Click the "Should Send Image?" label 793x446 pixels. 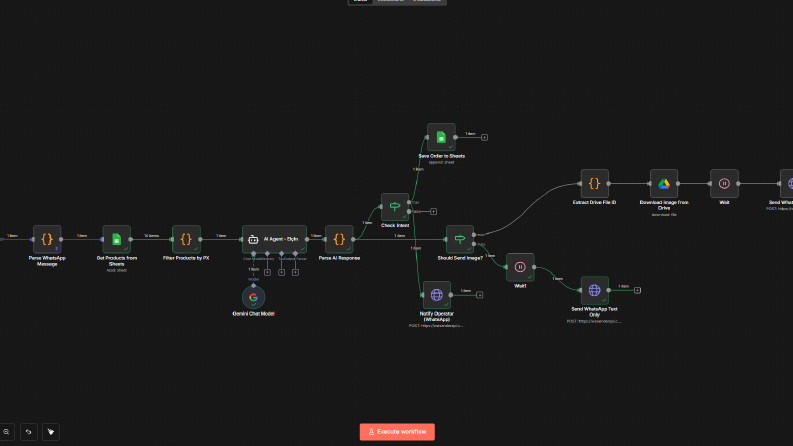click(x=460, y=258)
